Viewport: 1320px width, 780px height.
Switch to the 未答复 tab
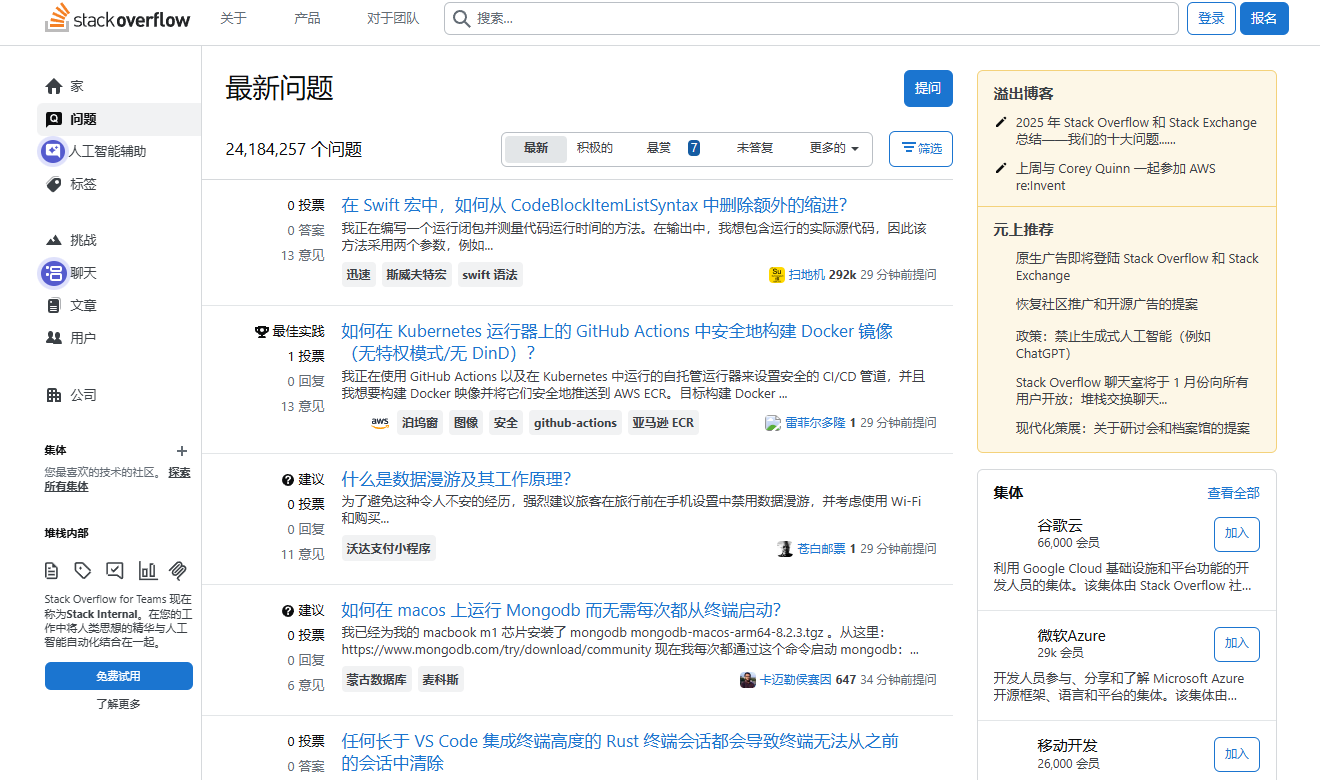754,149
